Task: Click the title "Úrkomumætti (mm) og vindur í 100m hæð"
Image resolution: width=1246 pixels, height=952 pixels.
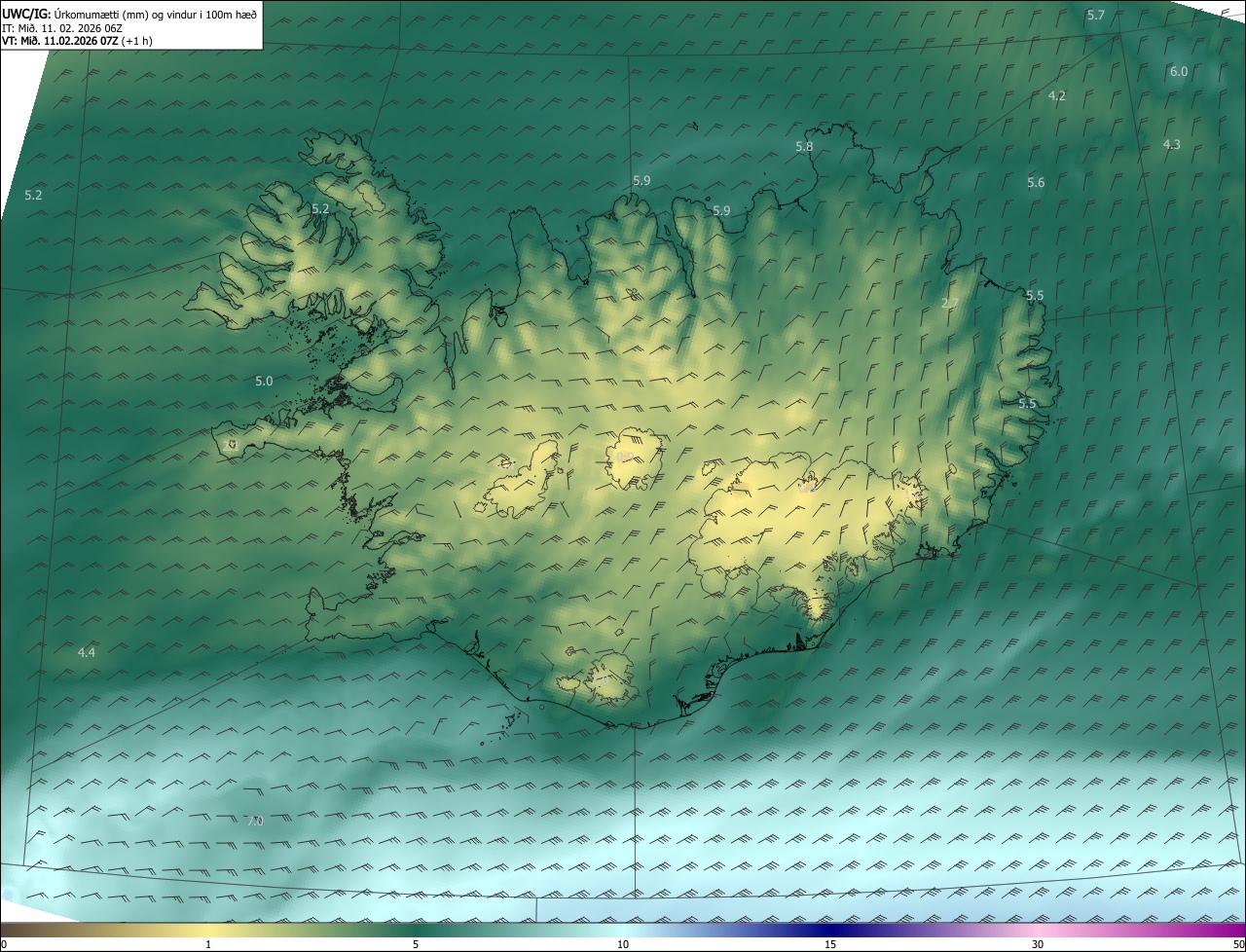Action: pos(155,14)
